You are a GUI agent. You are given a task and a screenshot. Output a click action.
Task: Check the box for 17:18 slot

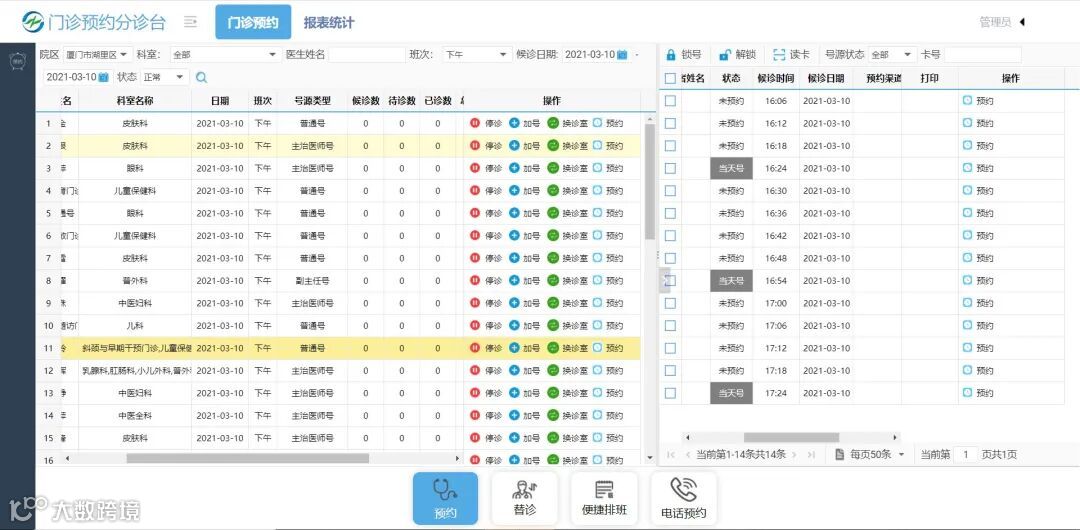(x=670, y=370)
